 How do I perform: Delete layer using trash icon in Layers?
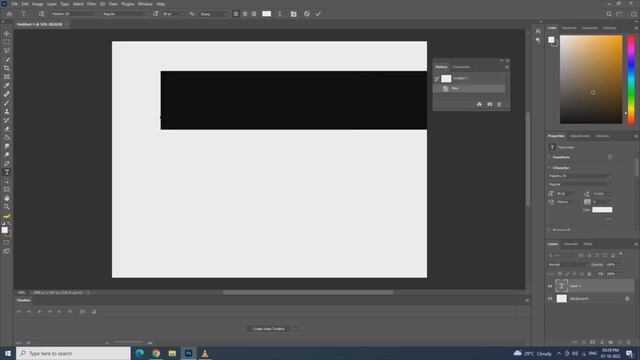pyautogui.click(x=629, y=342)
